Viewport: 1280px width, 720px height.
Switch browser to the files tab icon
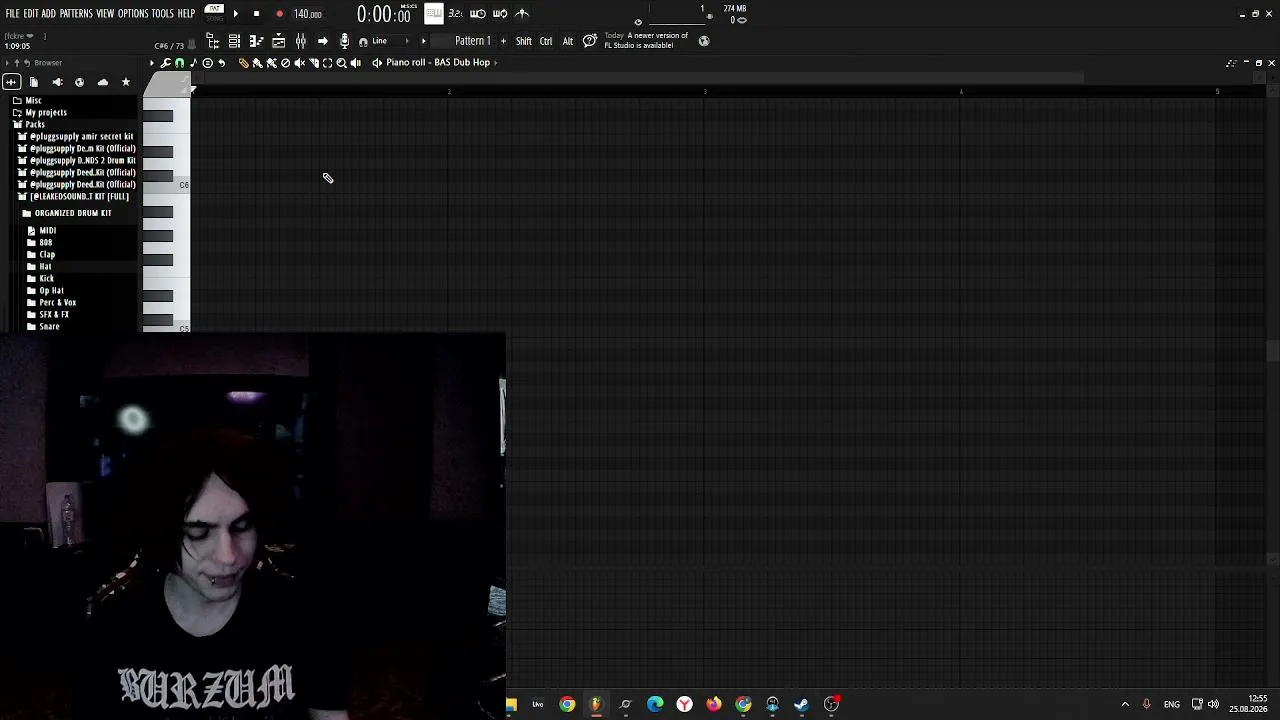[34, 82]
